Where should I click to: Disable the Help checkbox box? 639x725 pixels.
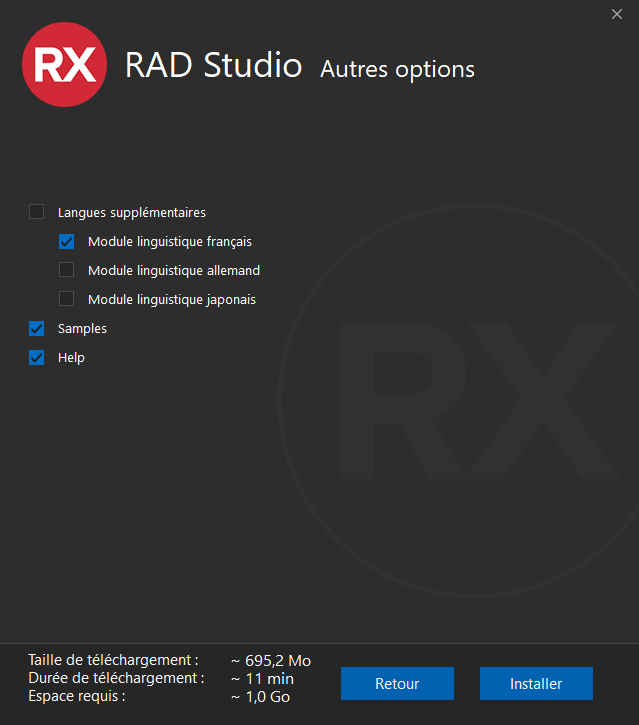[37, 357]
